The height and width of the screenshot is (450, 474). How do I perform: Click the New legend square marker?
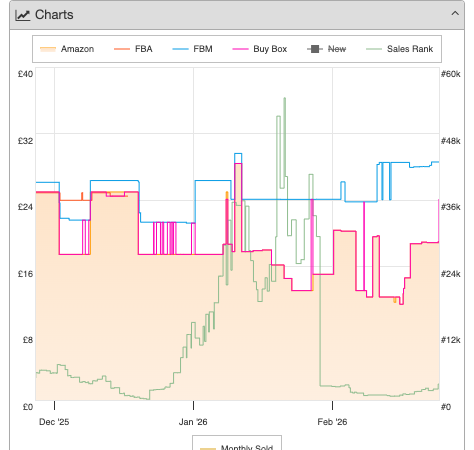click(315, 49)
